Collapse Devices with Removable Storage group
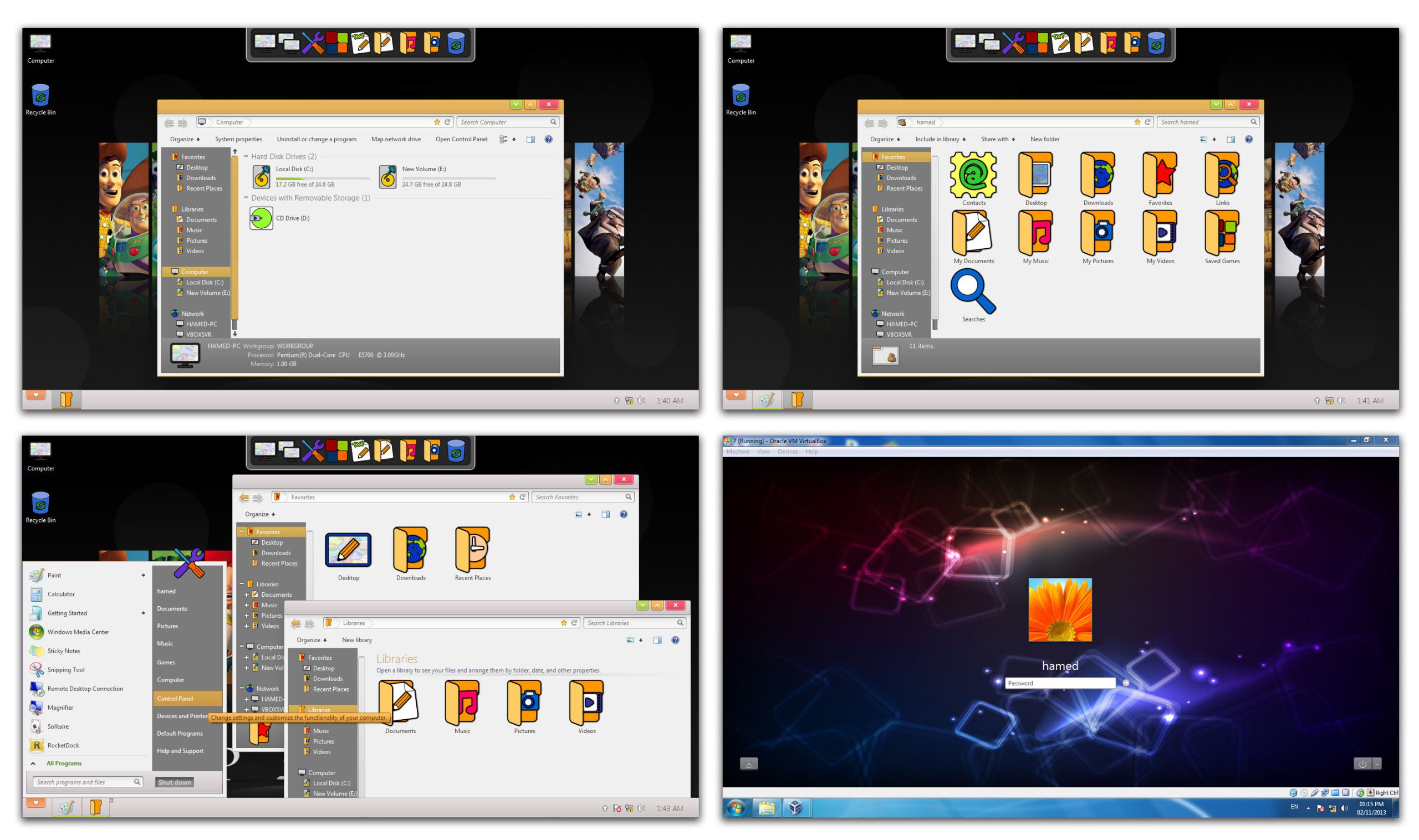Image resolution: width=1419 pixels, height=840 pixels. pyautogui.click(x=246, y=198)
